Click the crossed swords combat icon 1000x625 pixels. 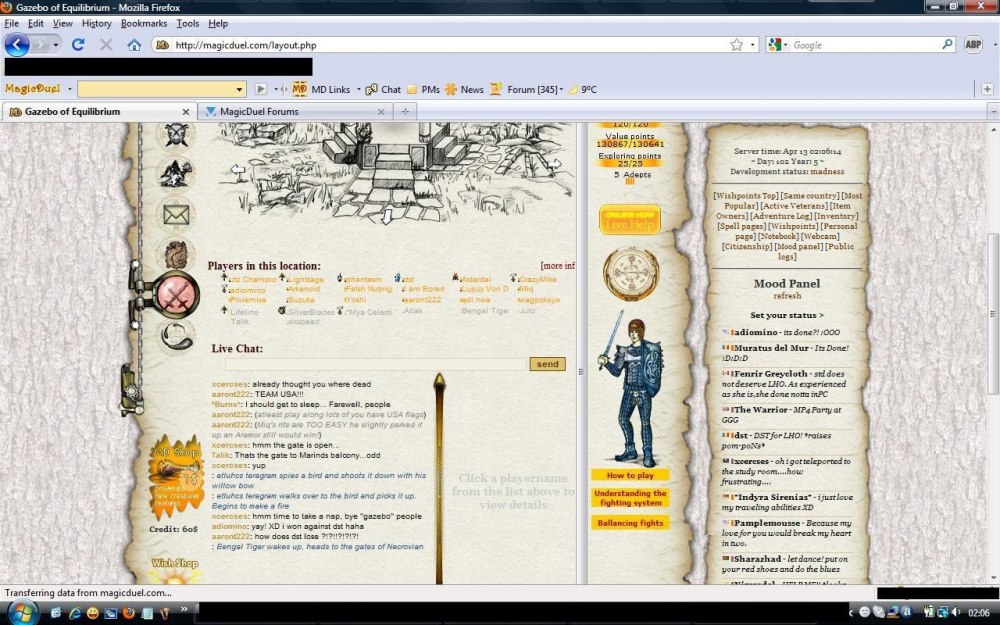[x=177, y=296]
